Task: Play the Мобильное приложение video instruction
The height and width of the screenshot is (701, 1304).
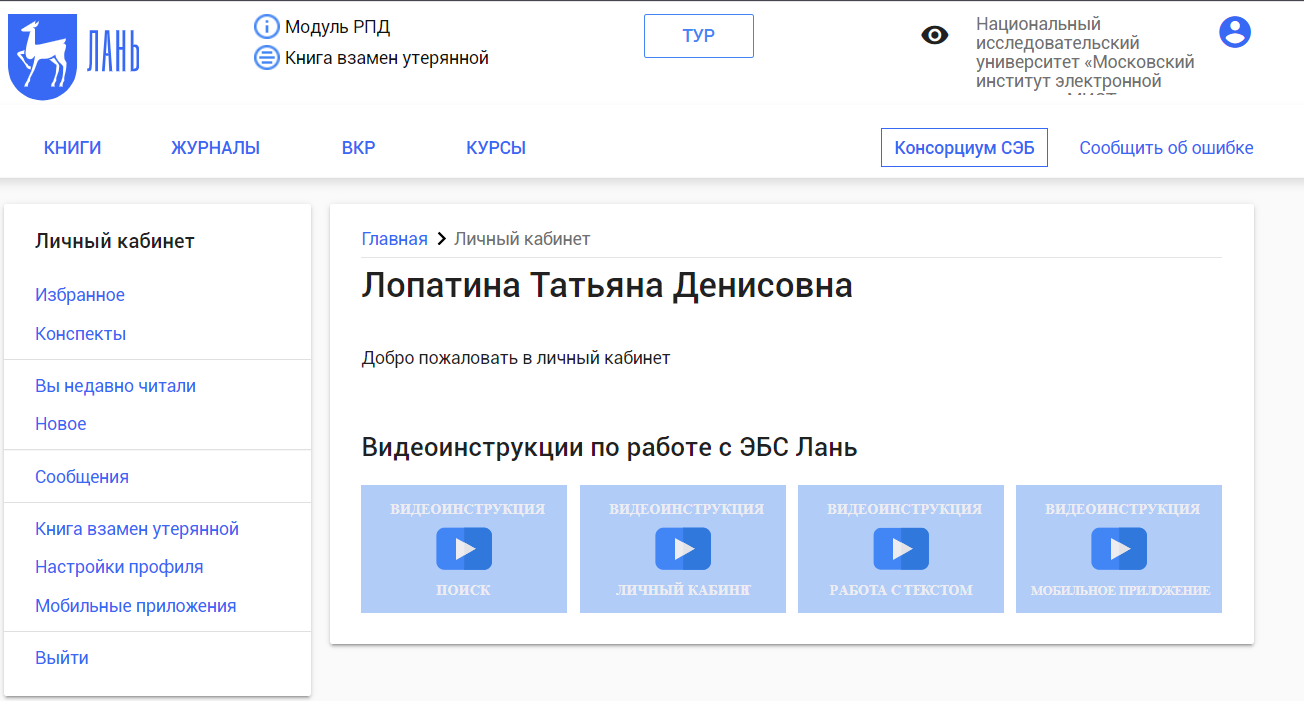Action: tap(1118, 549)
